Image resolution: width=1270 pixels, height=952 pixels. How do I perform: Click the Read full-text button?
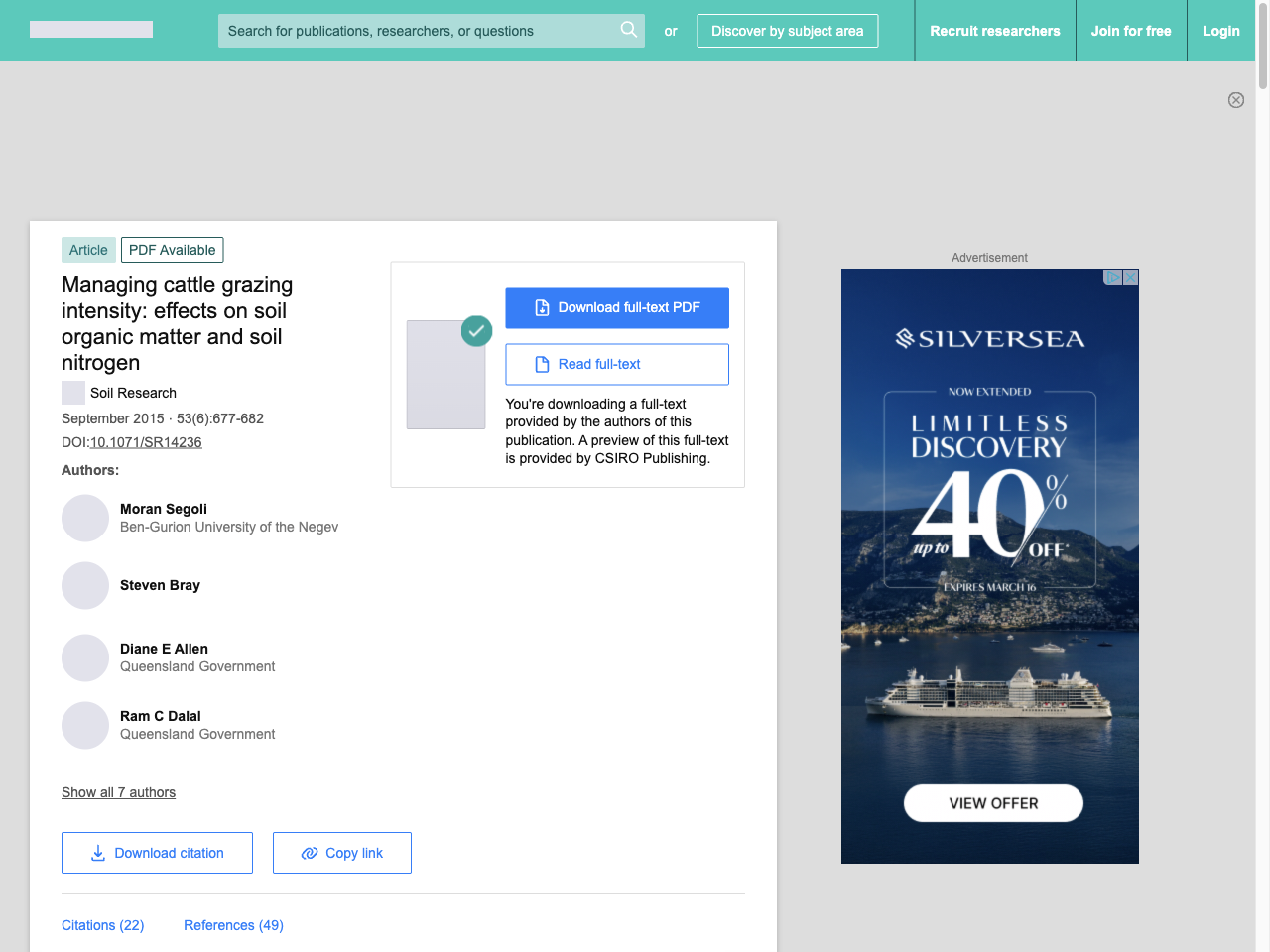pos(617,364)
